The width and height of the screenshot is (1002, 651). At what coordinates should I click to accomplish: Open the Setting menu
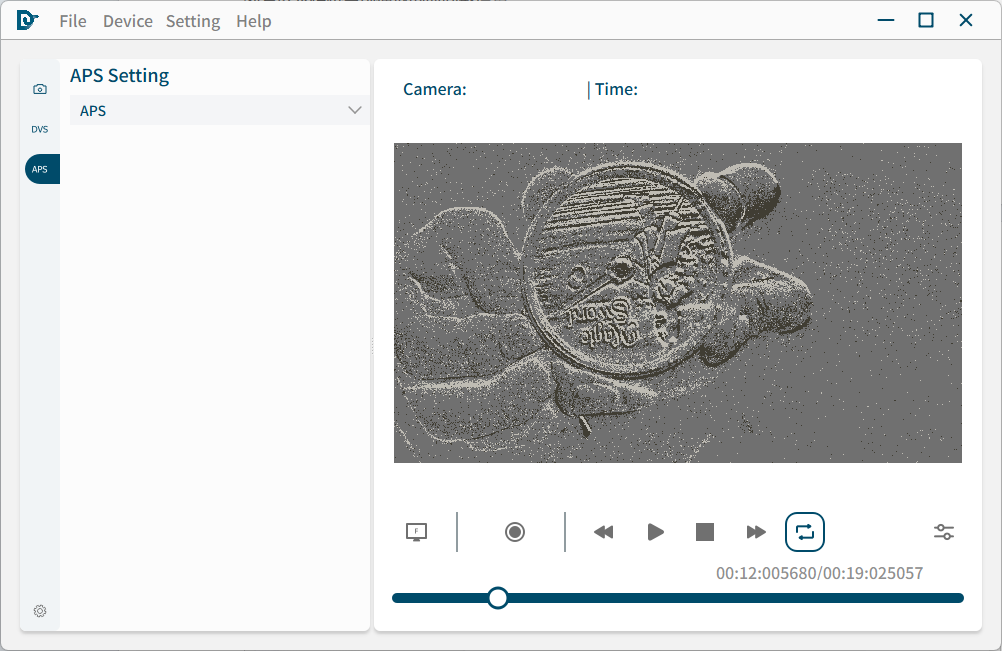point(193,21)
